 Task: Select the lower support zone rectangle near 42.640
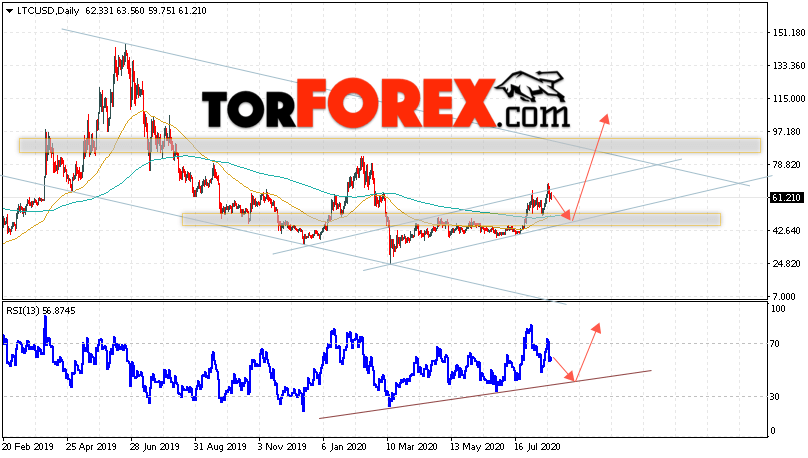click(x=451, y=219)
